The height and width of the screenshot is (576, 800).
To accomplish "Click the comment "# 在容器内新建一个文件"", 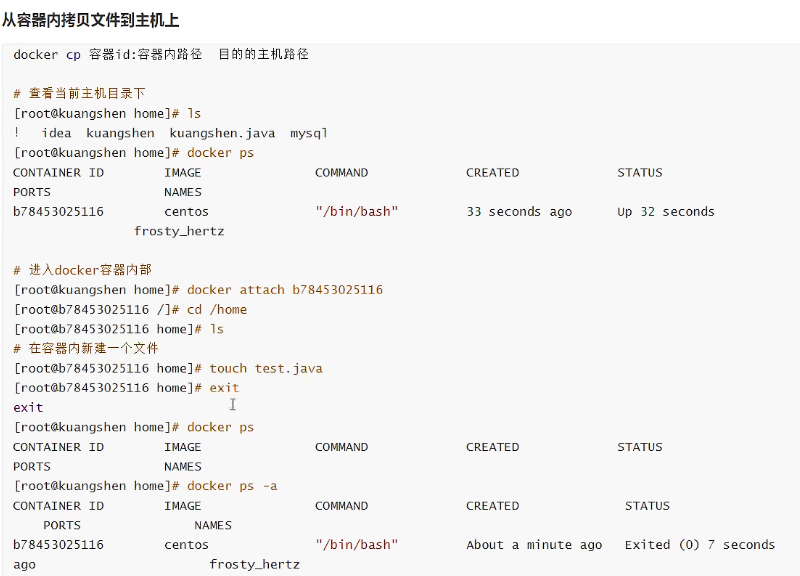I will [86, 348].
